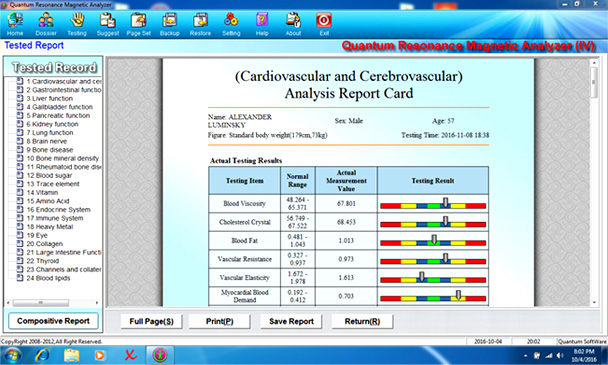This screenshot has width=608, height=365.
Task: Click the Compositive Report button
Action: (53, 321)
